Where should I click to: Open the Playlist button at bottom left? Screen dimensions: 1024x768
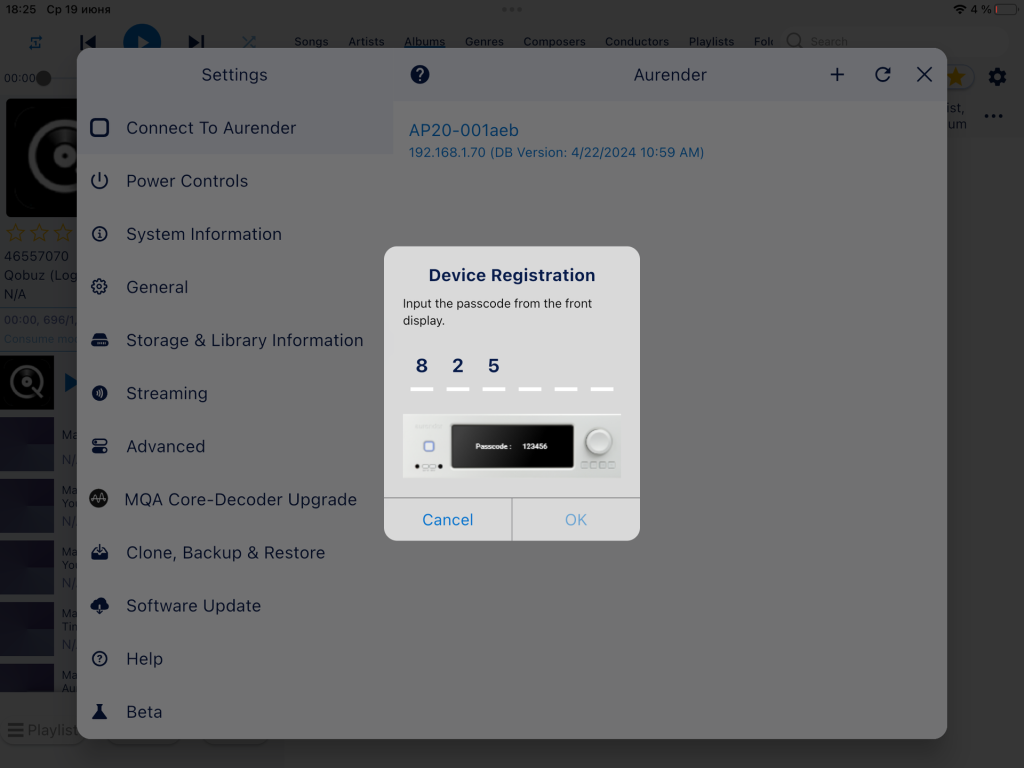coord(42,729)
